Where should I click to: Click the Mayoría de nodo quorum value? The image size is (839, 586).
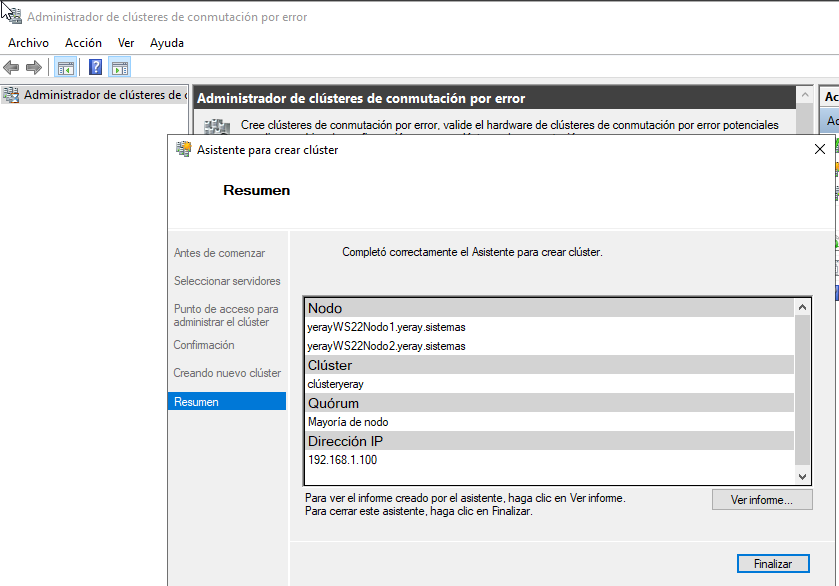point(348,422)
